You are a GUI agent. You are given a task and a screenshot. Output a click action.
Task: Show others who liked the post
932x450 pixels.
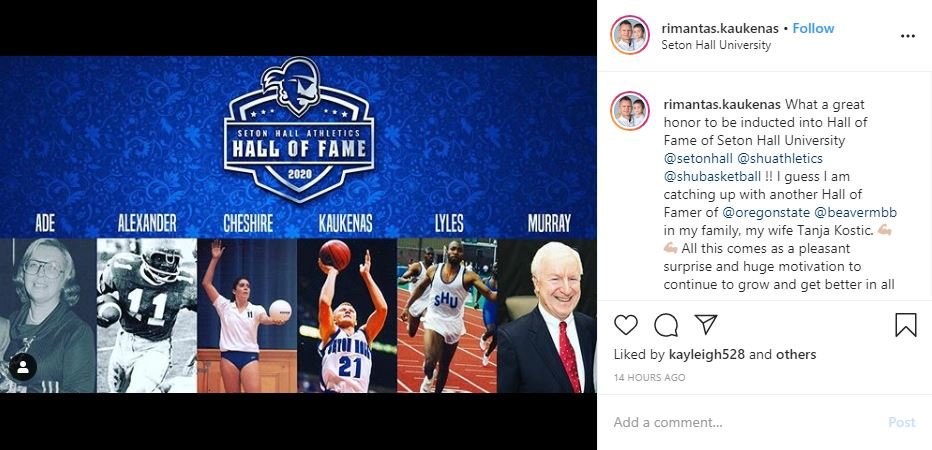click(796, 355)
